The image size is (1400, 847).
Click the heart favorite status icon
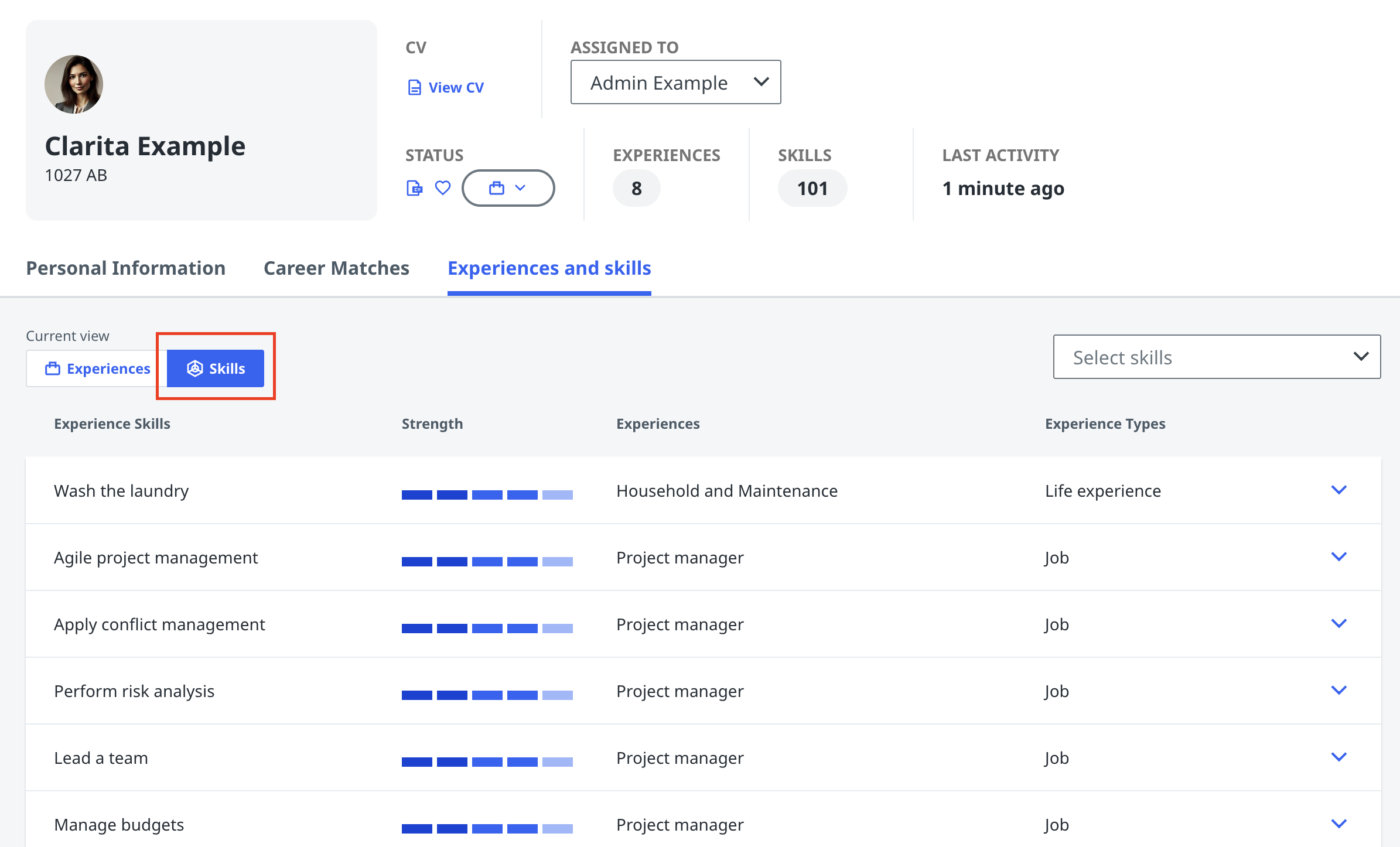443,188
